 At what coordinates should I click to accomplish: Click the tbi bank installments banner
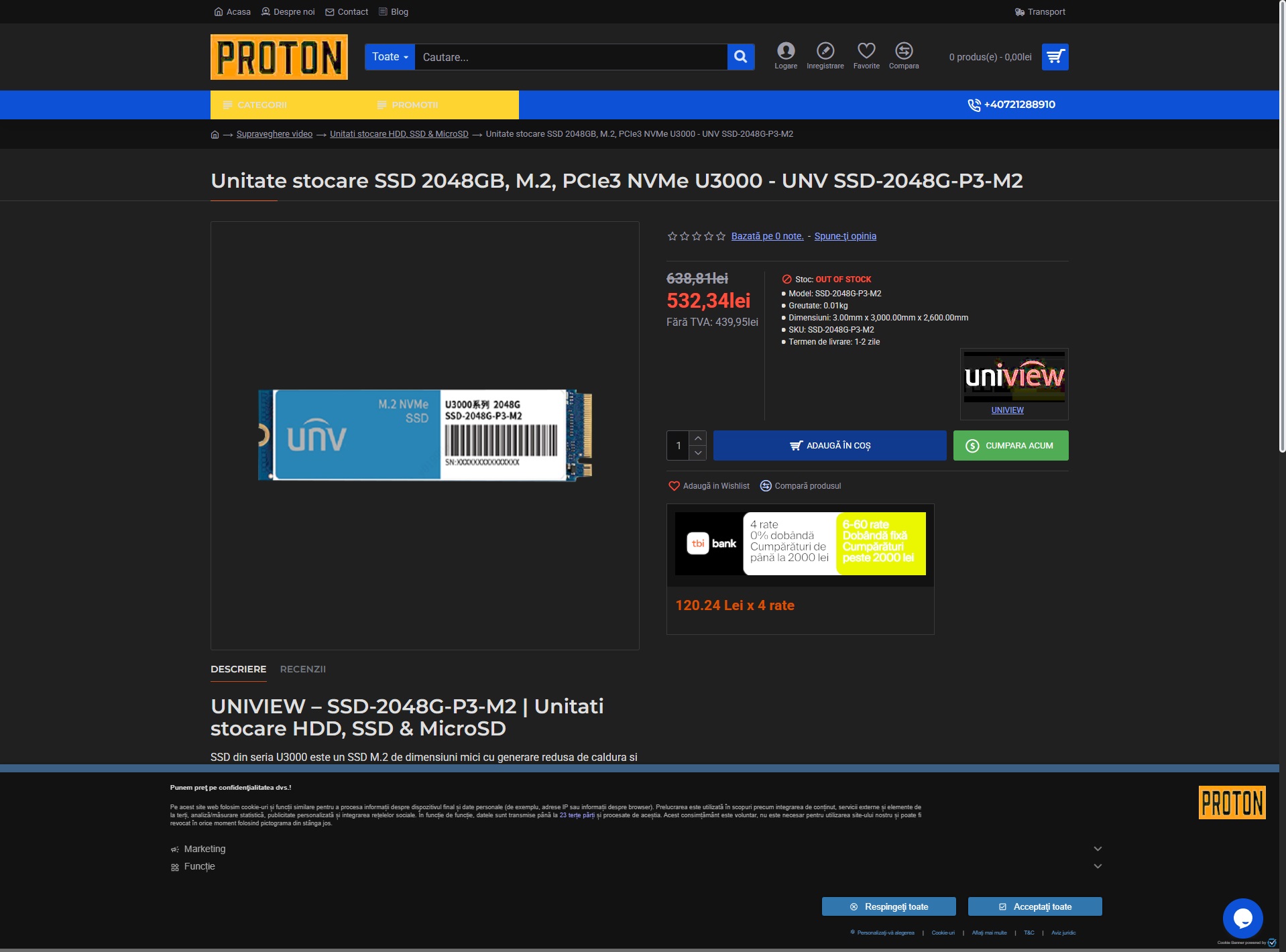click(801, 544)
